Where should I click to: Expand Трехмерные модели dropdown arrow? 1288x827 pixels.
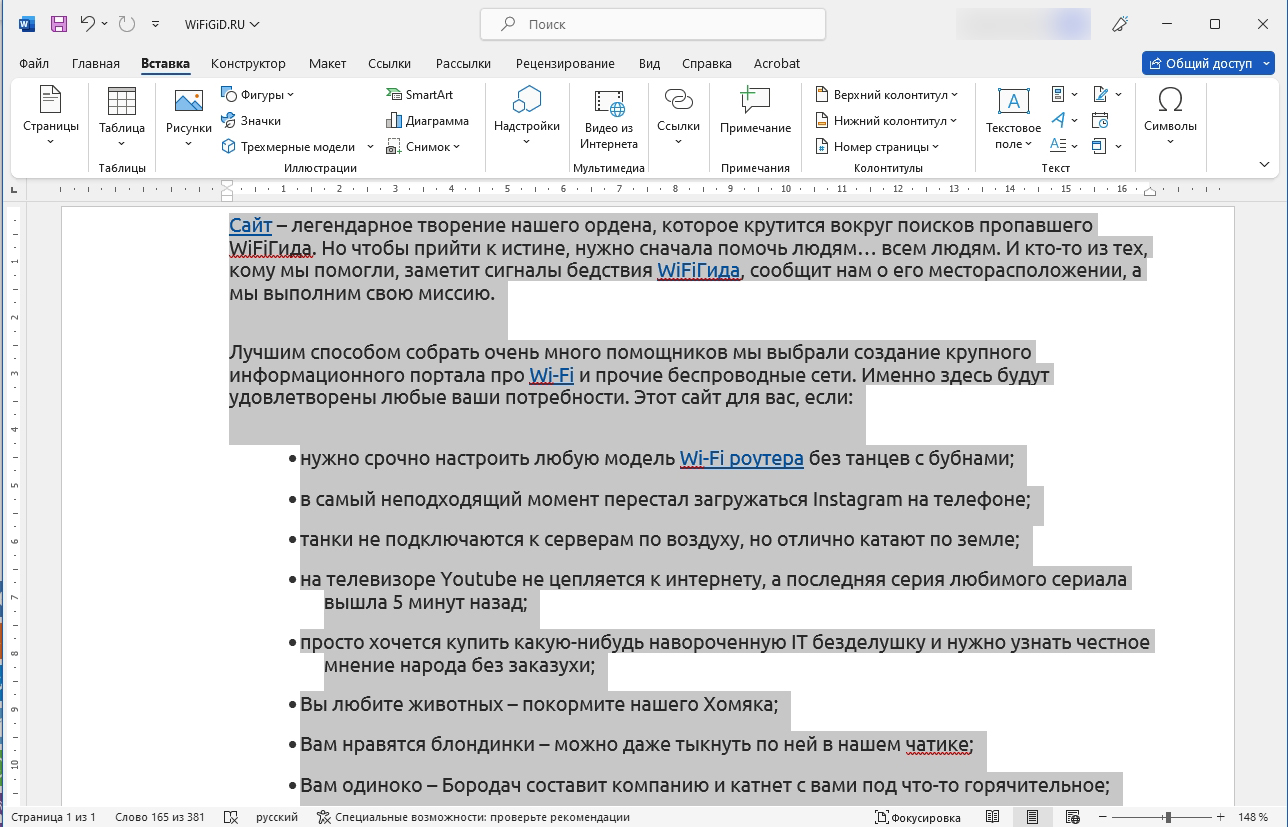coord(370,147)
